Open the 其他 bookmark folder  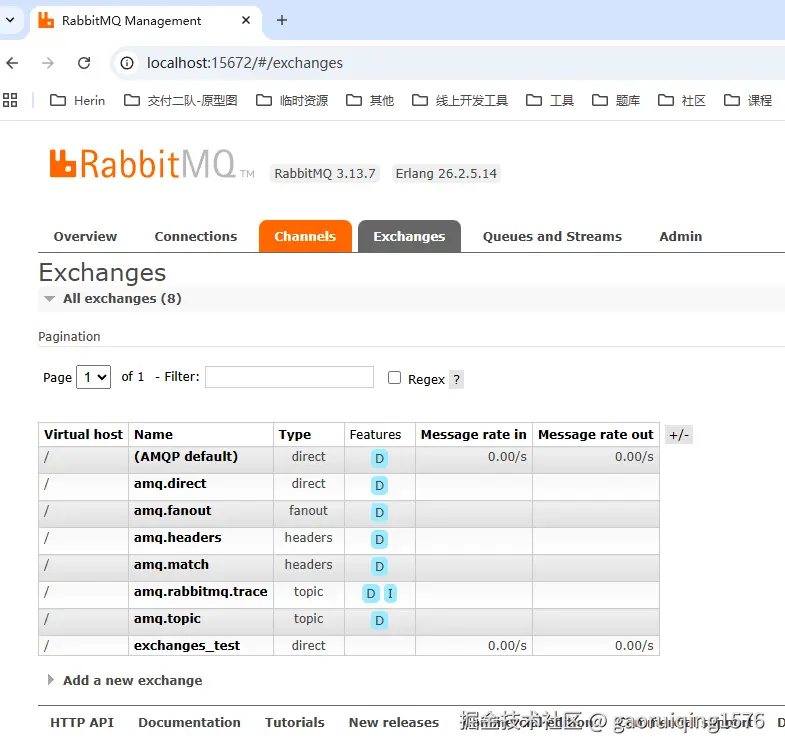click(370, 101)
